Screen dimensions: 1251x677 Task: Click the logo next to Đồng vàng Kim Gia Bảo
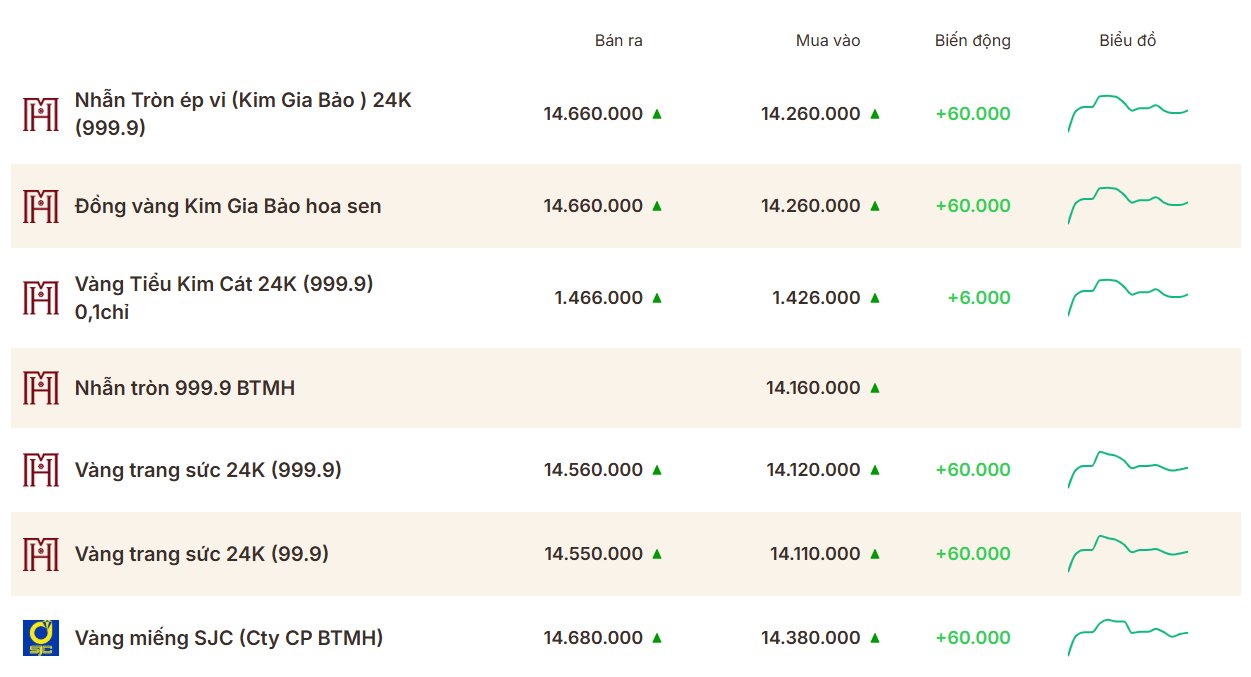coord(41,206)
